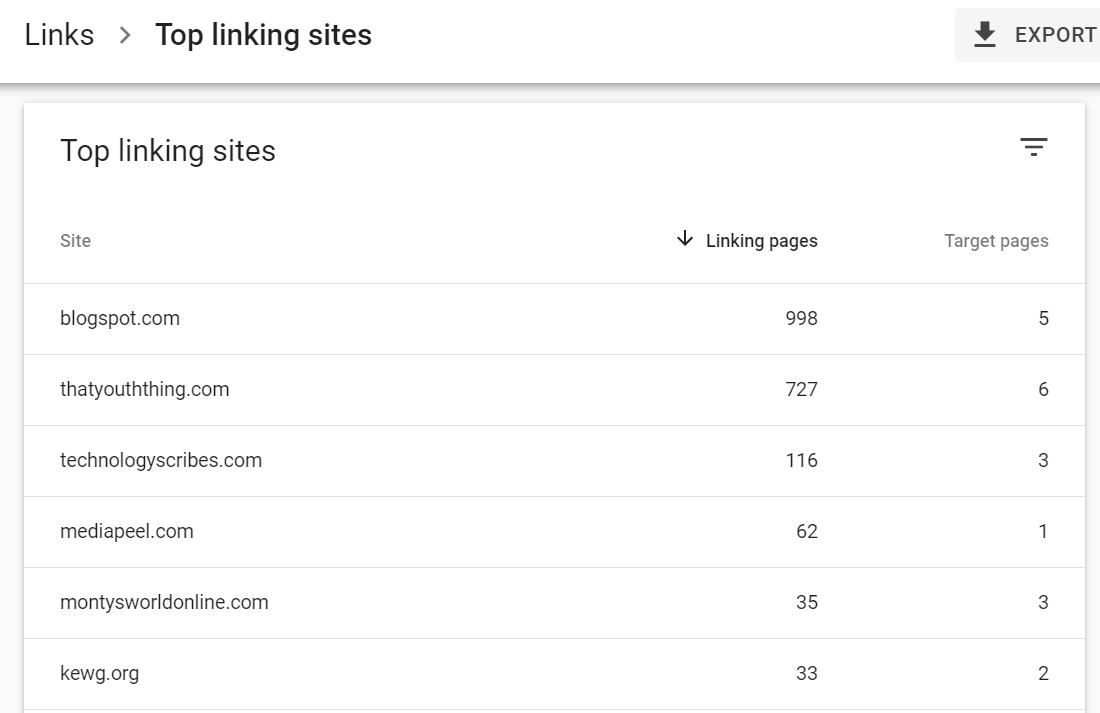1100x713 pixels.
Task: Select montysworldonline.com site entry
Action: tap(164, 602)
